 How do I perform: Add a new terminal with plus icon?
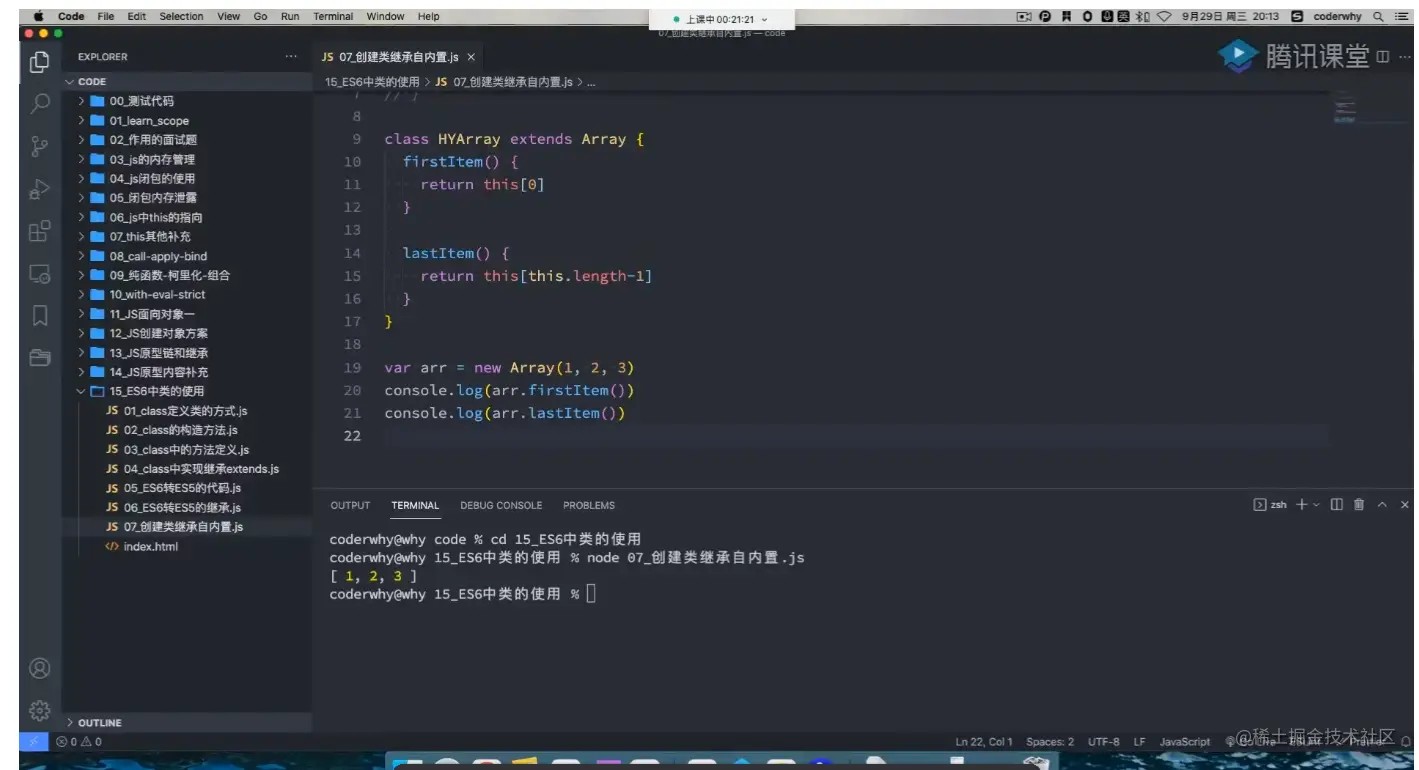tap(1302, 505)
